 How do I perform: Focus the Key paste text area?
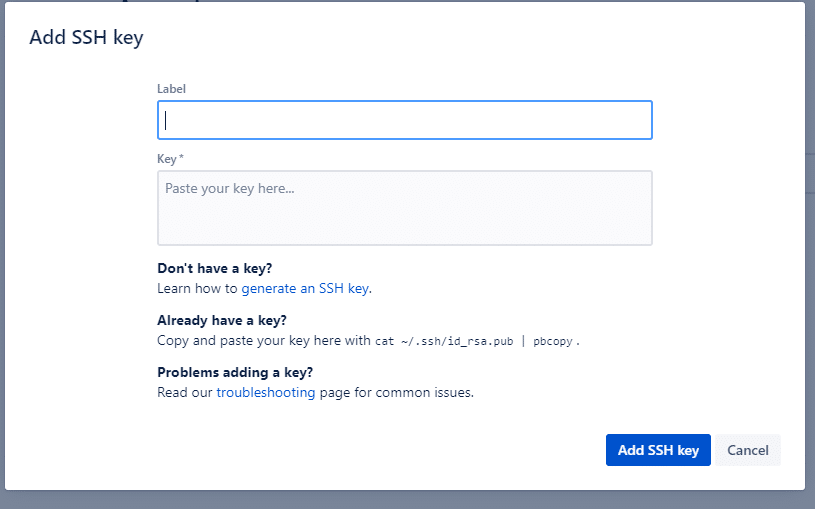404,208
